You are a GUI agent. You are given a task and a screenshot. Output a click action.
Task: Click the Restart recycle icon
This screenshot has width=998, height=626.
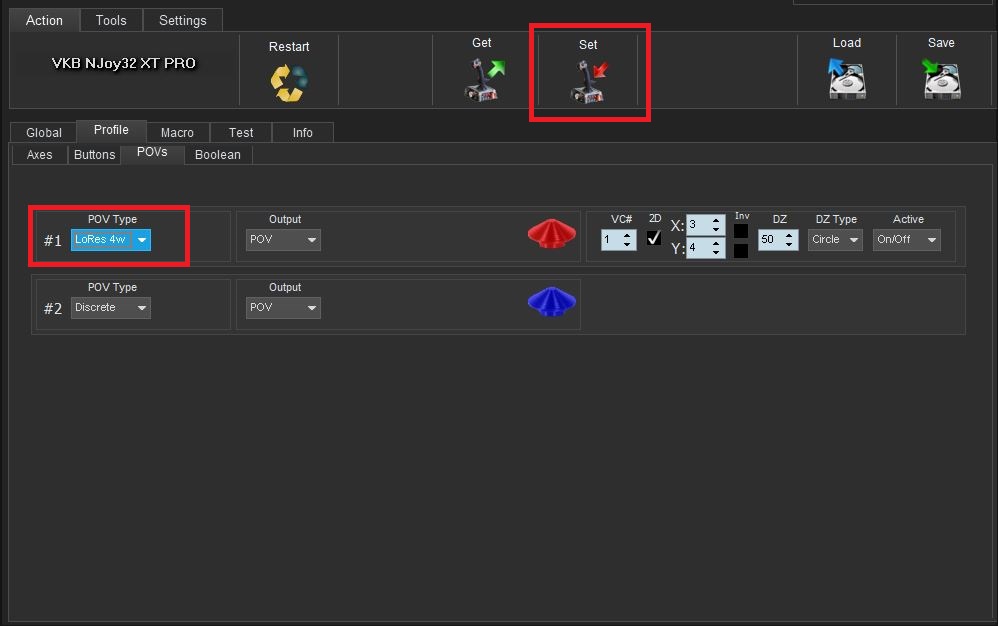[289, 83]
